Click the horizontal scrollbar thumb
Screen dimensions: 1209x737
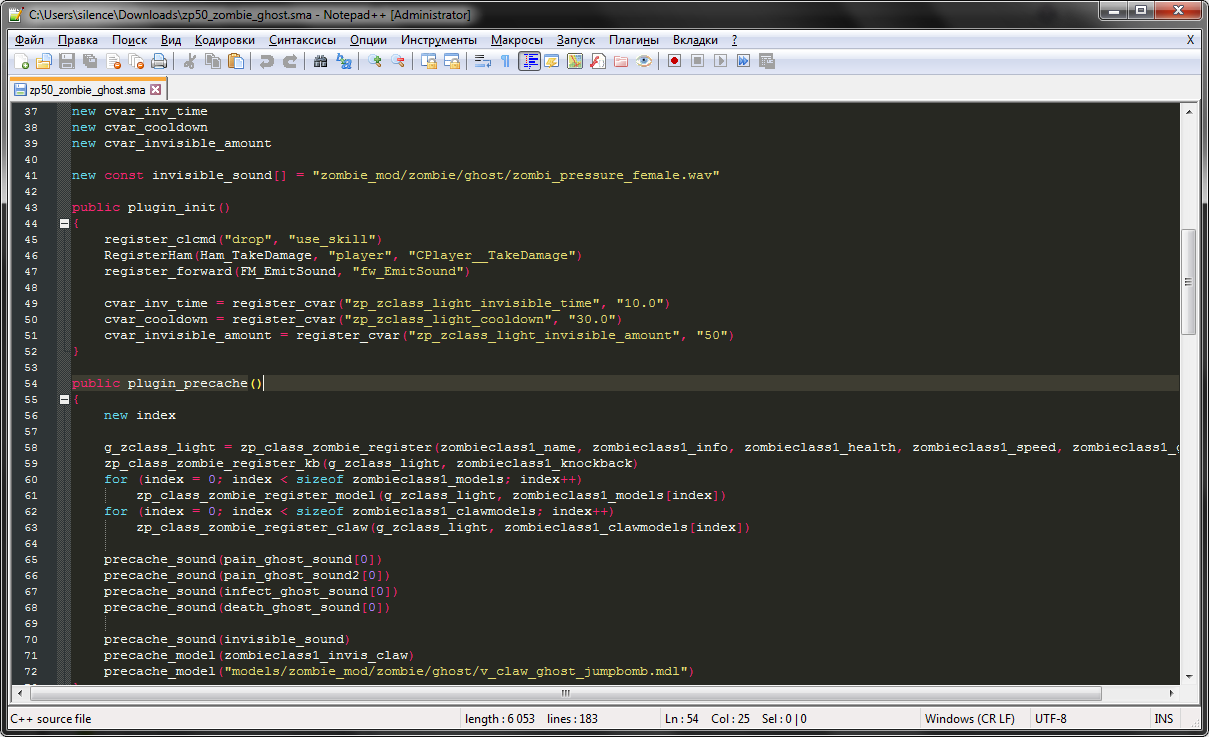565,693
